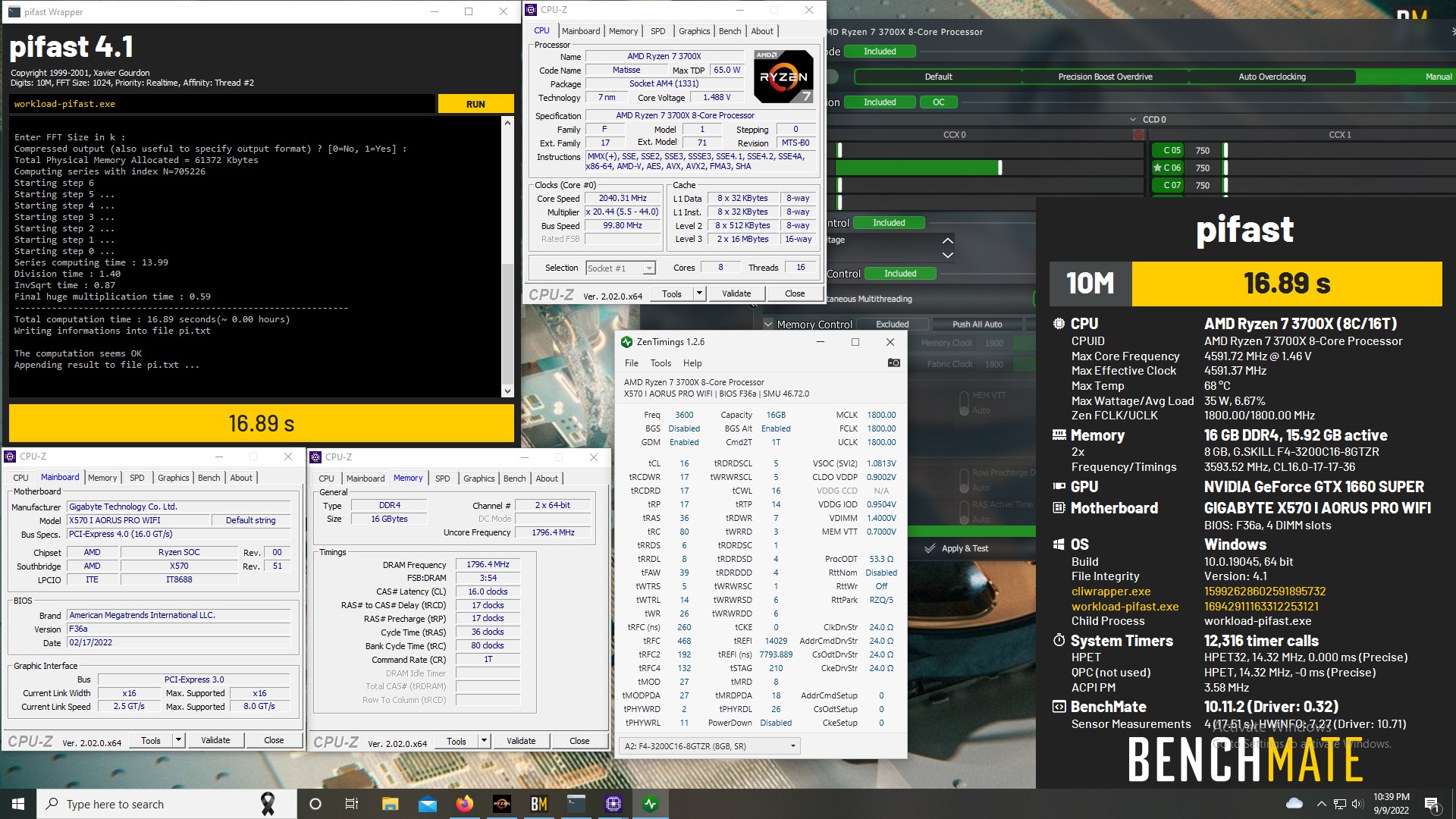The width and height of the screenshot is (1456, 819).
Task: Click the taskbar clock showing 10:39 PM
Action: (1391, 804)
